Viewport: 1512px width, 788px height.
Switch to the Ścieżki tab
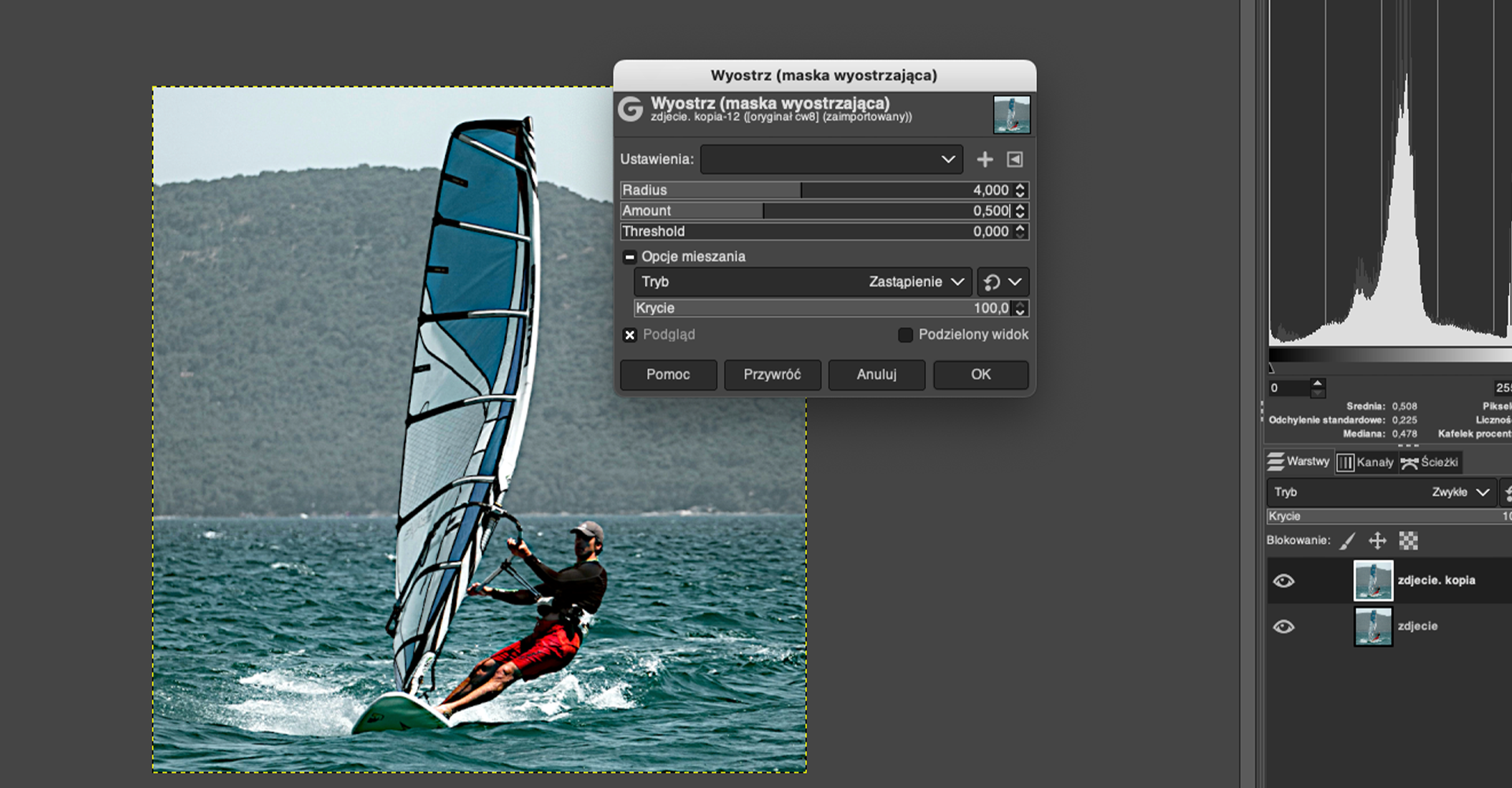pos(1430,463)
